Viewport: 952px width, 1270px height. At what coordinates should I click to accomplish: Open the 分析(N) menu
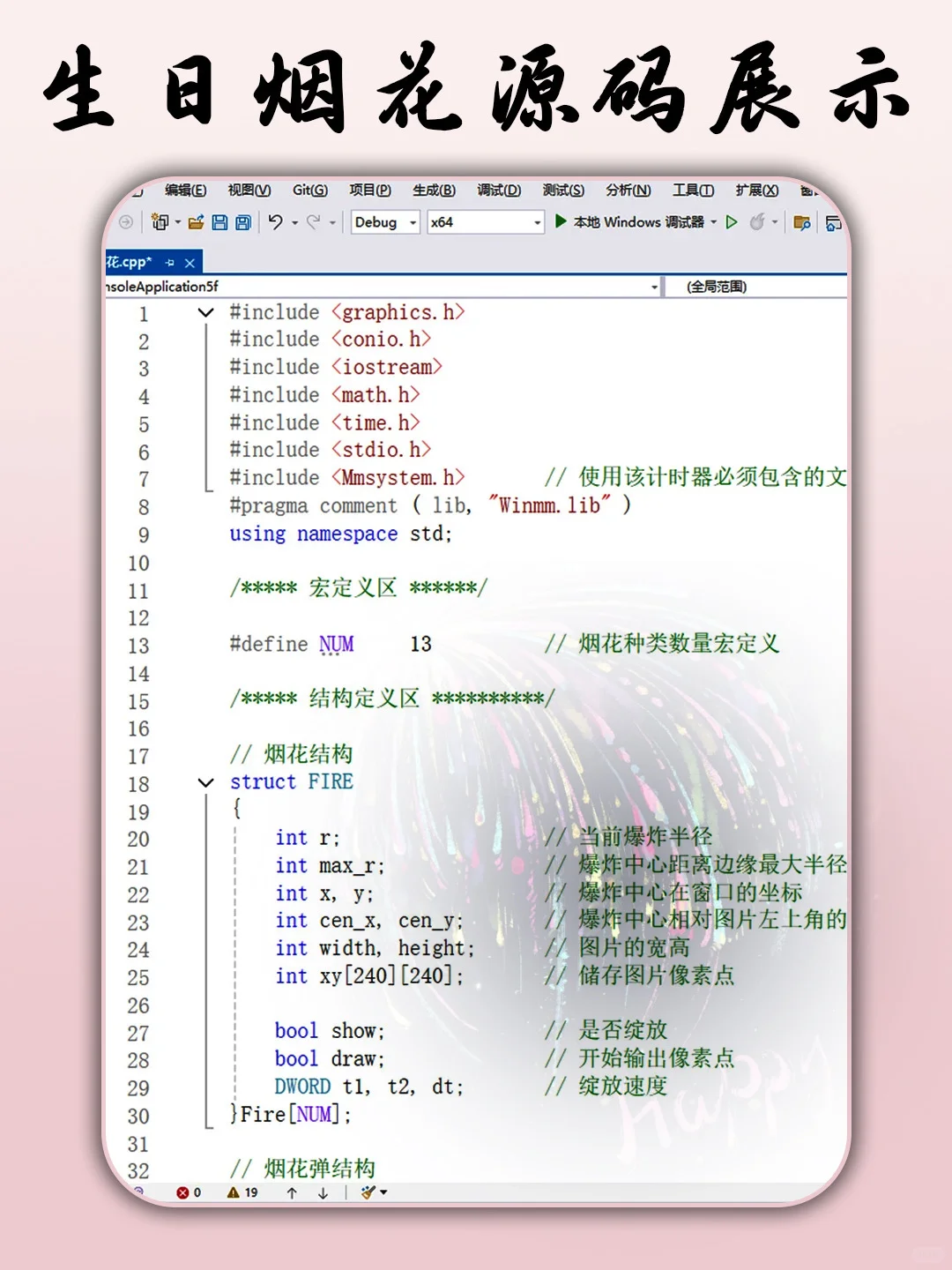pyautogui.click(x=628, y=190)
